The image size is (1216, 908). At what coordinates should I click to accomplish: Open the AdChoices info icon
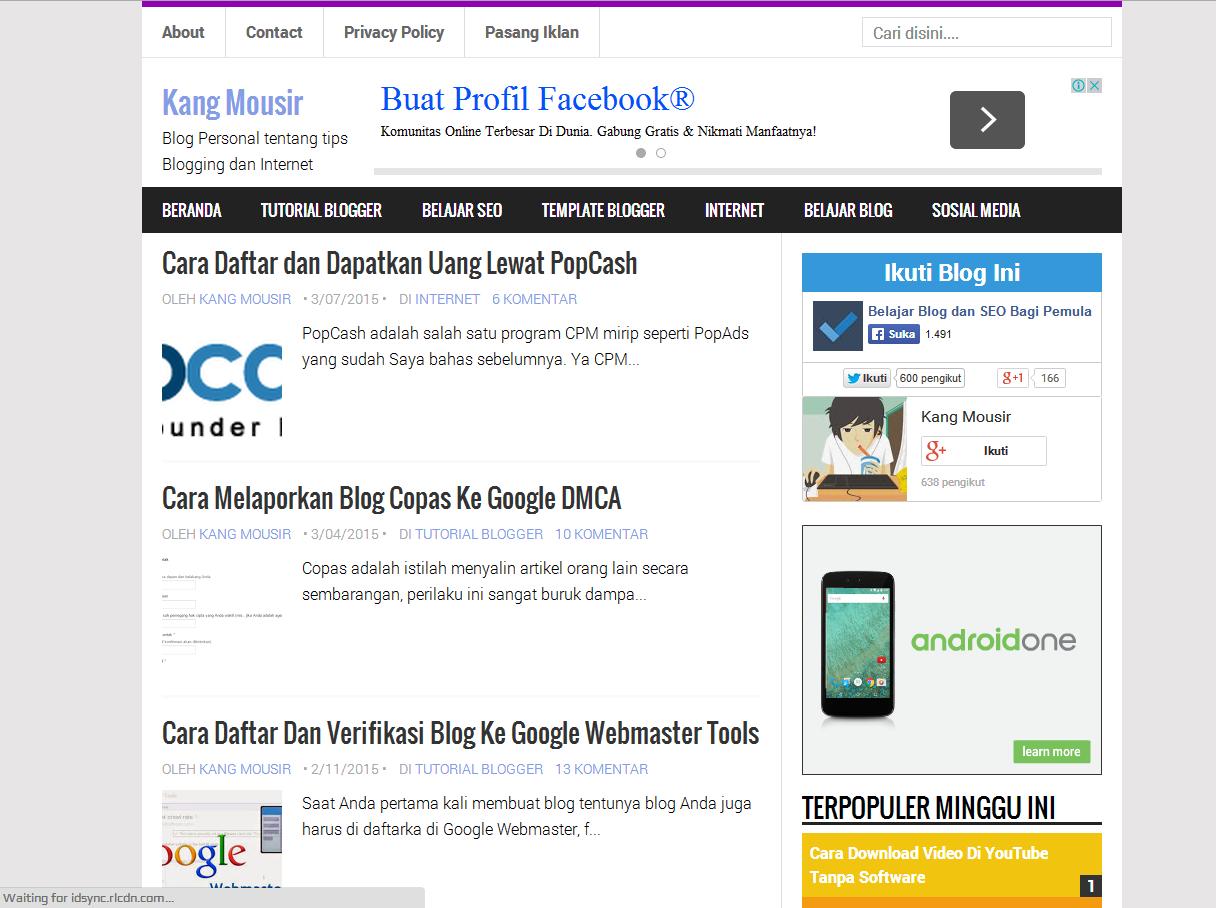[1078, 86]
